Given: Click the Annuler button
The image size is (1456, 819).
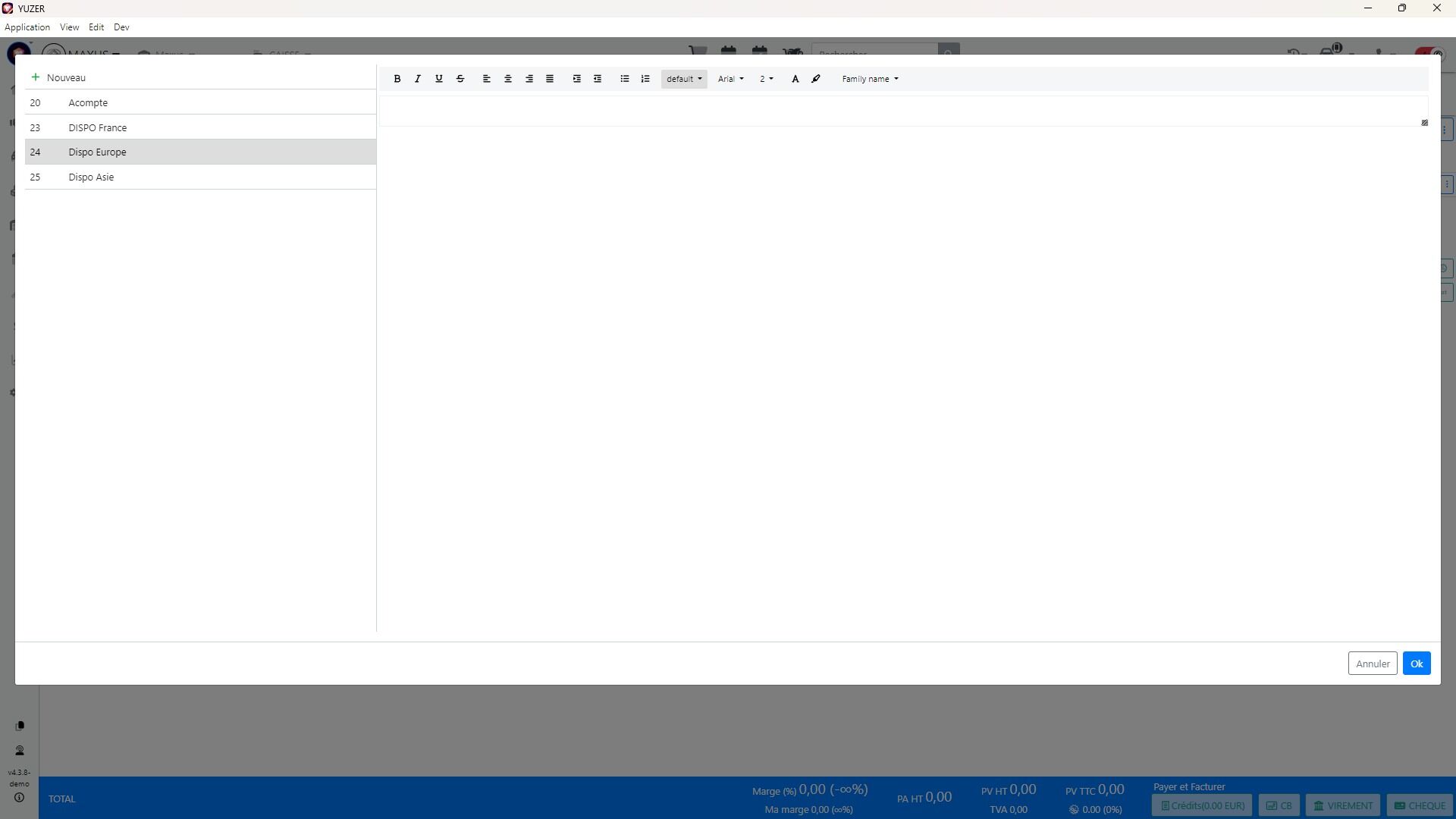Looking at the screenshot, I should [1372, 664].
